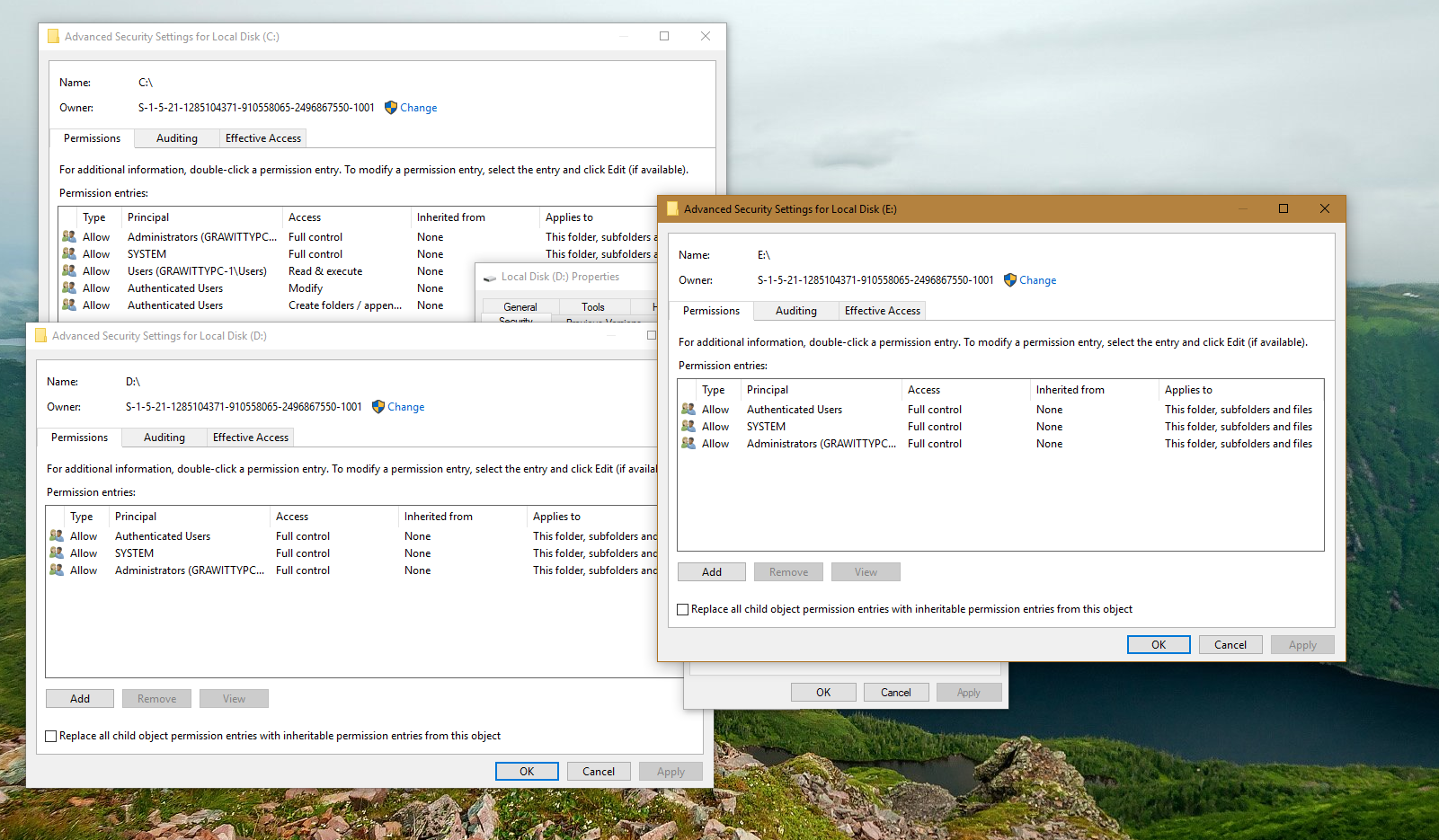The image size is (1439, 840).
Task: Select "Create folders / appen..." cell in C: window
Action: [345, 305]
